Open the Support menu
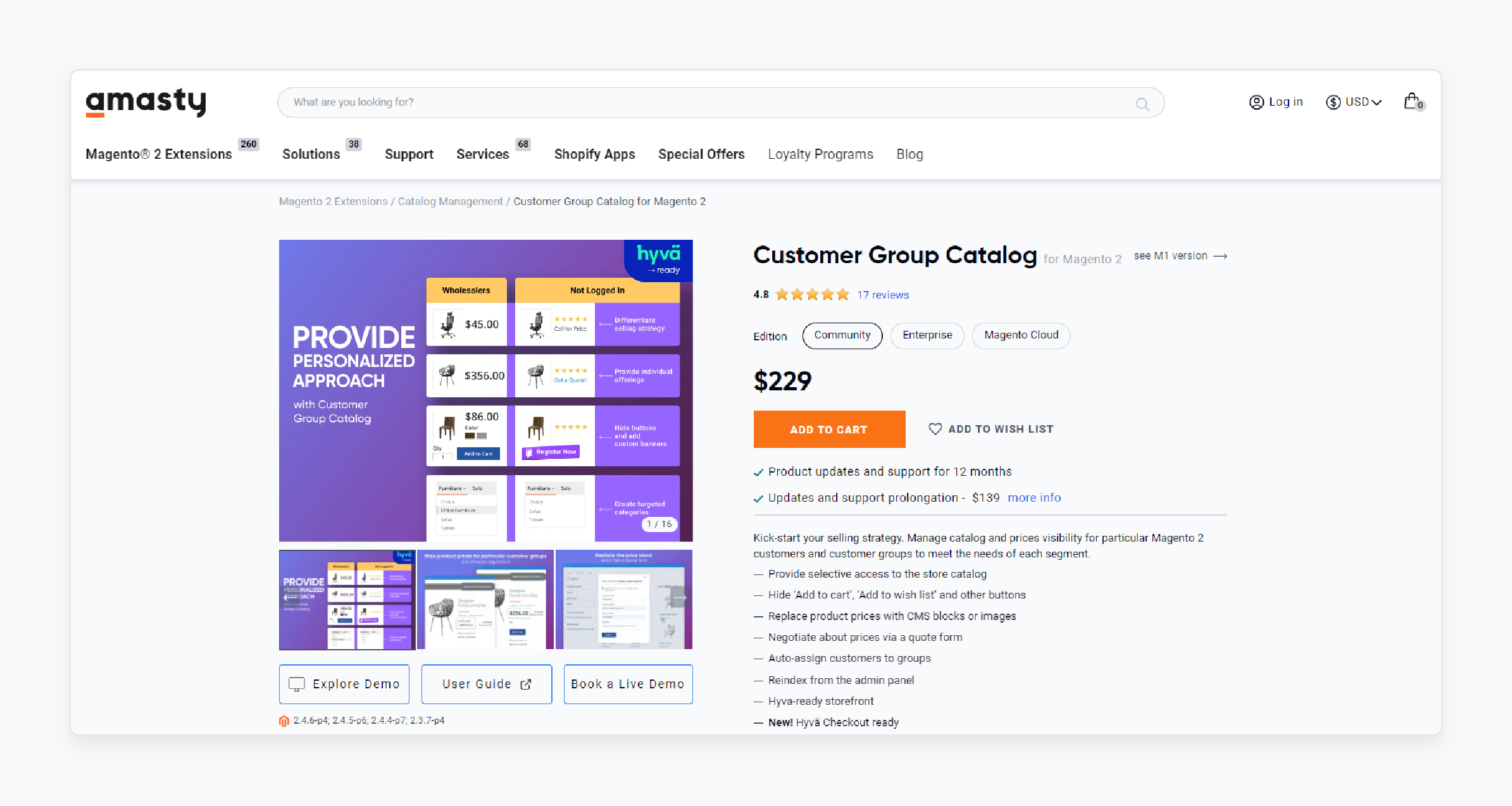This screenshot has width=1512, height=806. (409, 154)
